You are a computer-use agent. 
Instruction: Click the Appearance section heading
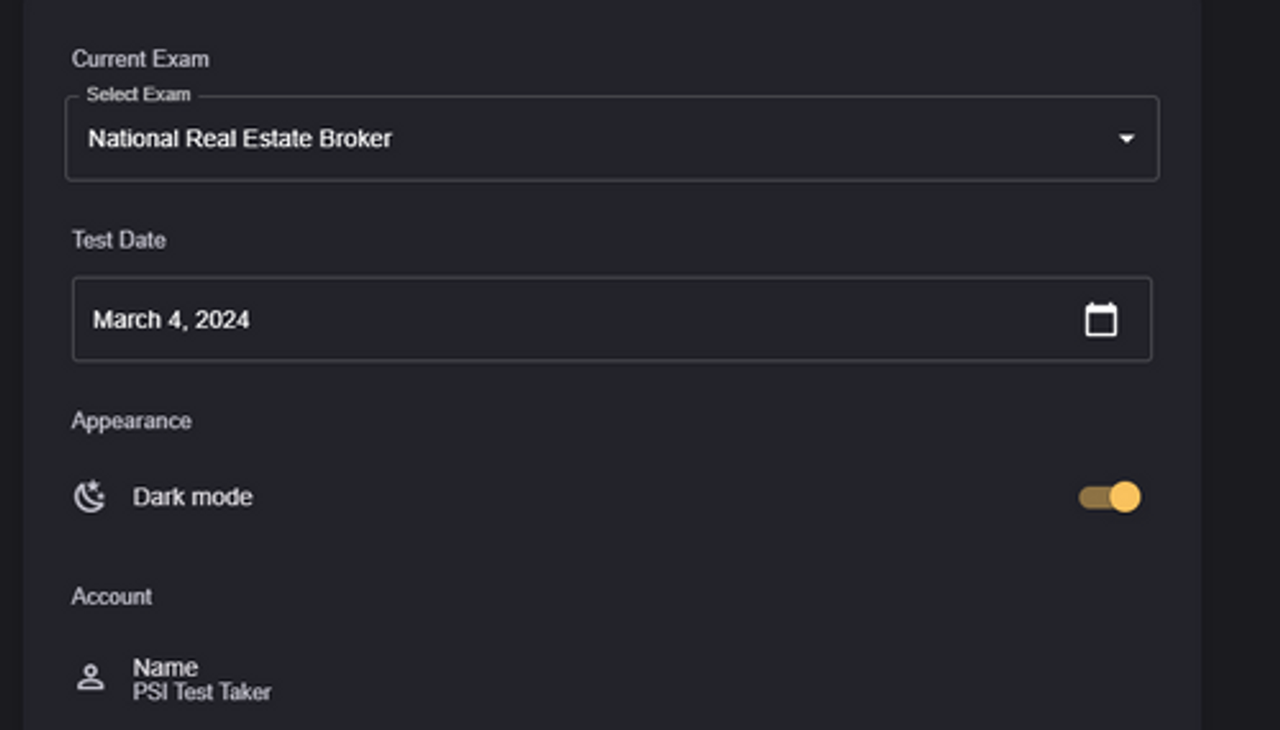pyautogui.click(x=131, y=421)
